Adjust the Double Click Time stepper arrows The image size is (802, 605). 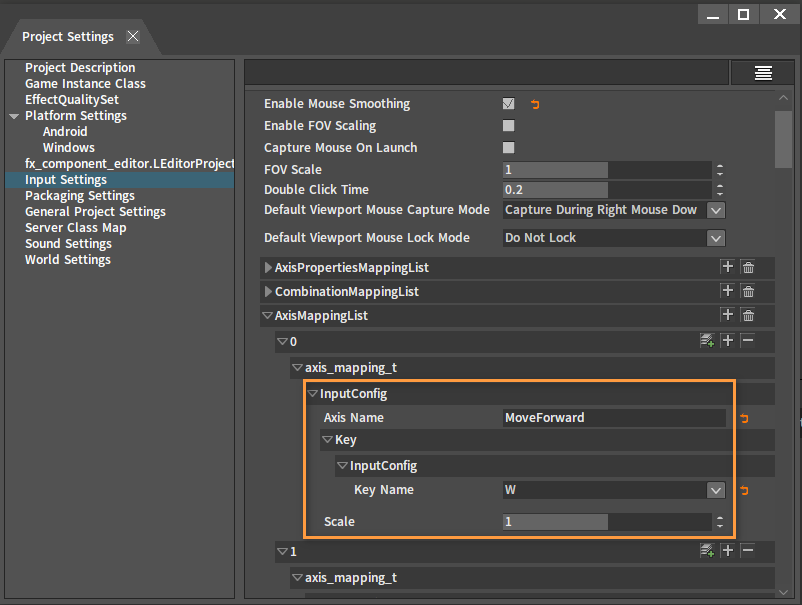[720, 190]
